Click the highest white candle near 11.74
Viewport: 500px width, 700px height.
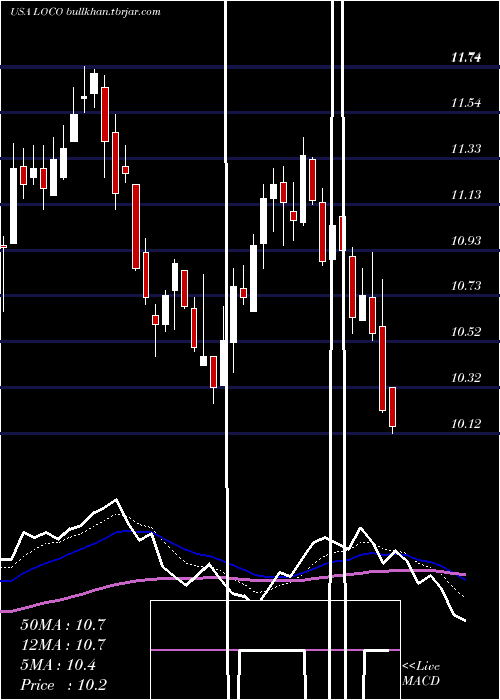click(94, 83)
